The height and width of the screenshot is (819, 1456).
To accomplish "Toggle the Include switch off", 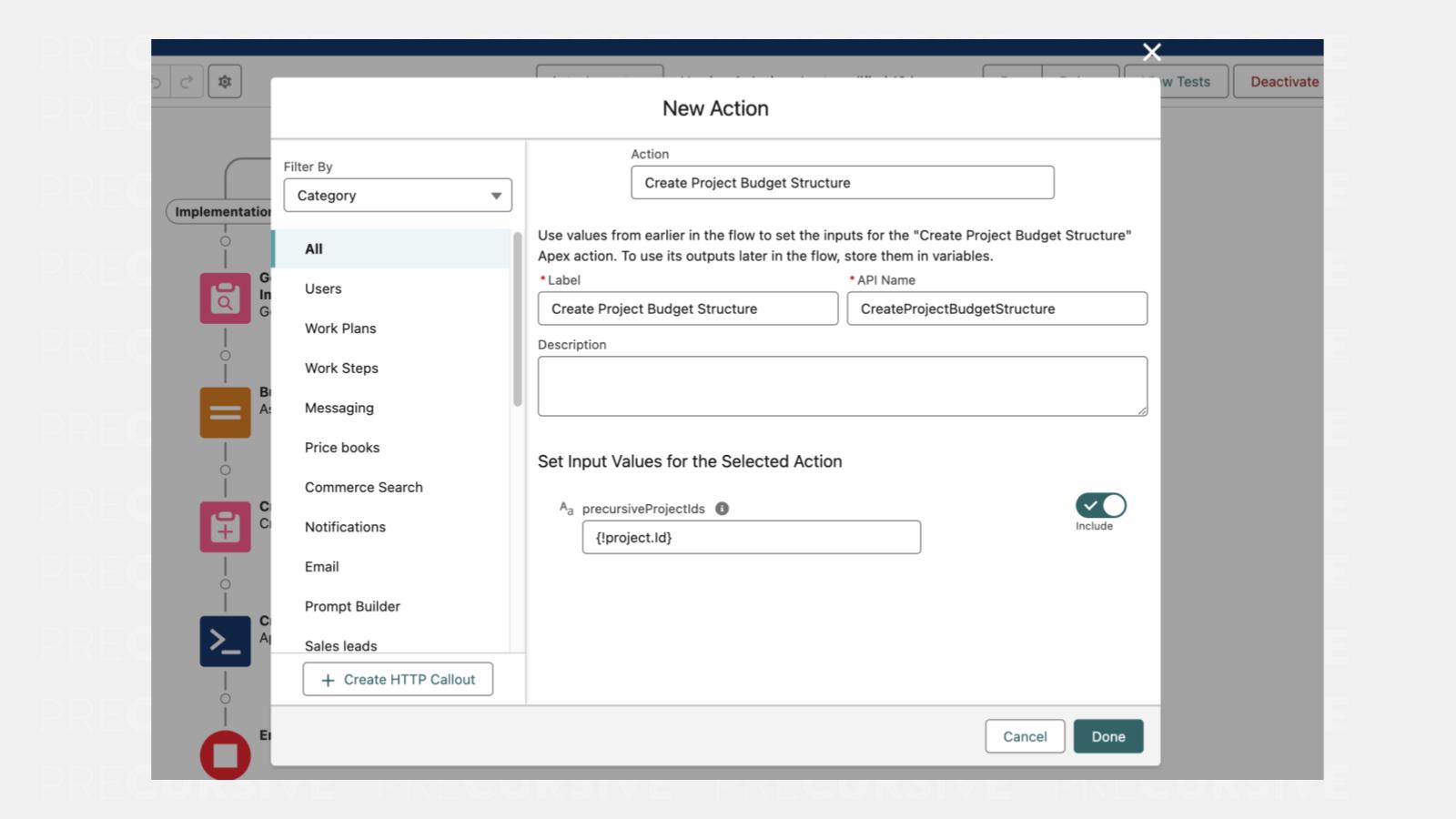I will 1100,506.
